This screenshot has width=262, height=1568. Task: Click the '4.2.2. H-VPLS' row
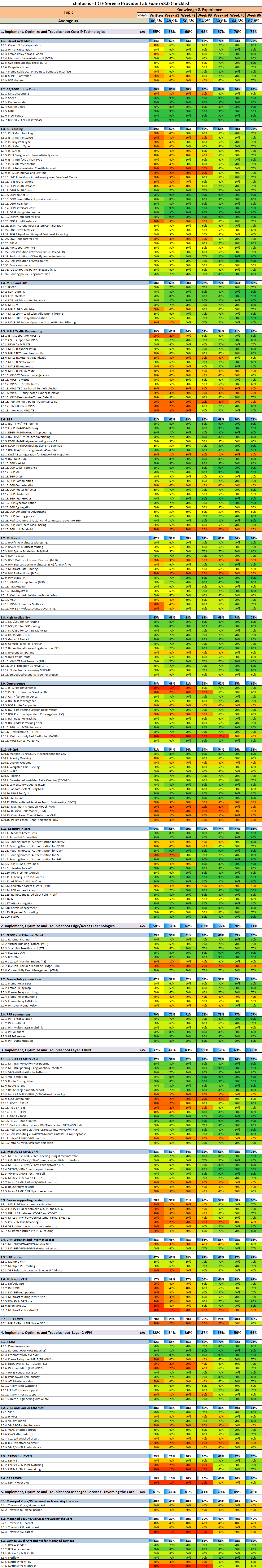click(x=68, y=1416)
